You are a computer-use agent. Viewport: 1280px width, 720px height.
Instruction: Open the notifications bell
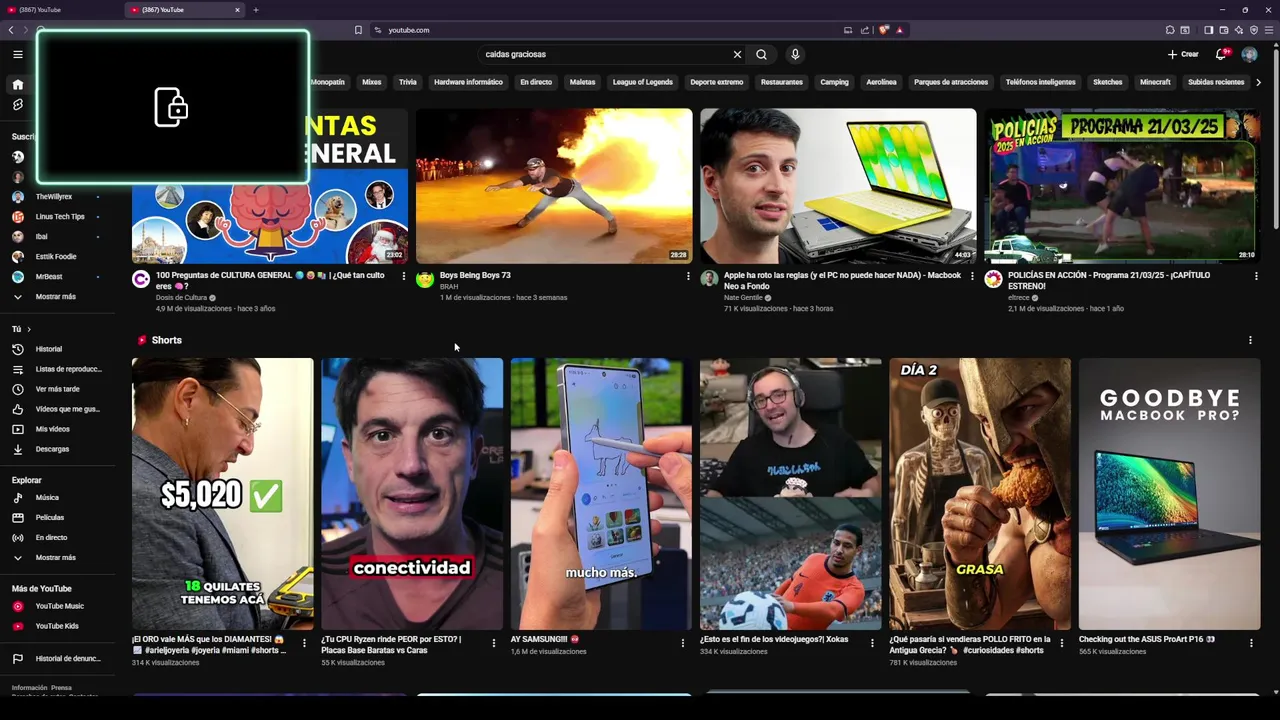pos(1221,54)
